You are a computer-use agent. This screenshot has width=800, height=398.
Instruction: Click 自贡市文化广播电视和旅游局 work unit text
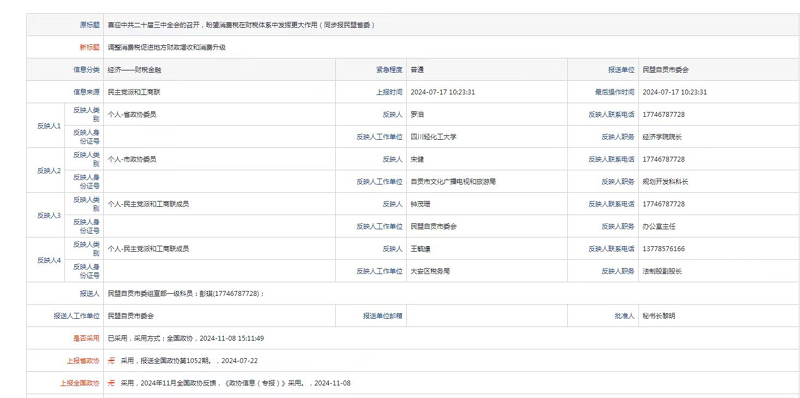coord(453,182)
